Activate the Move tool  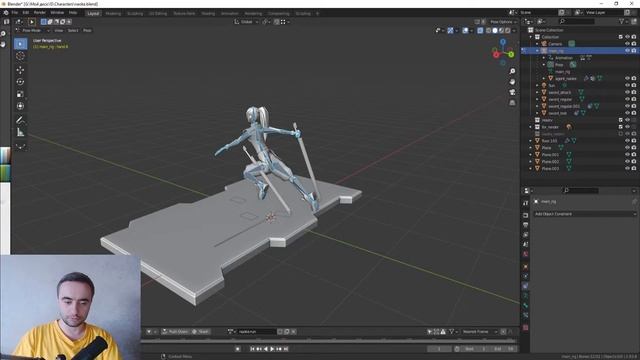[20, 70]
